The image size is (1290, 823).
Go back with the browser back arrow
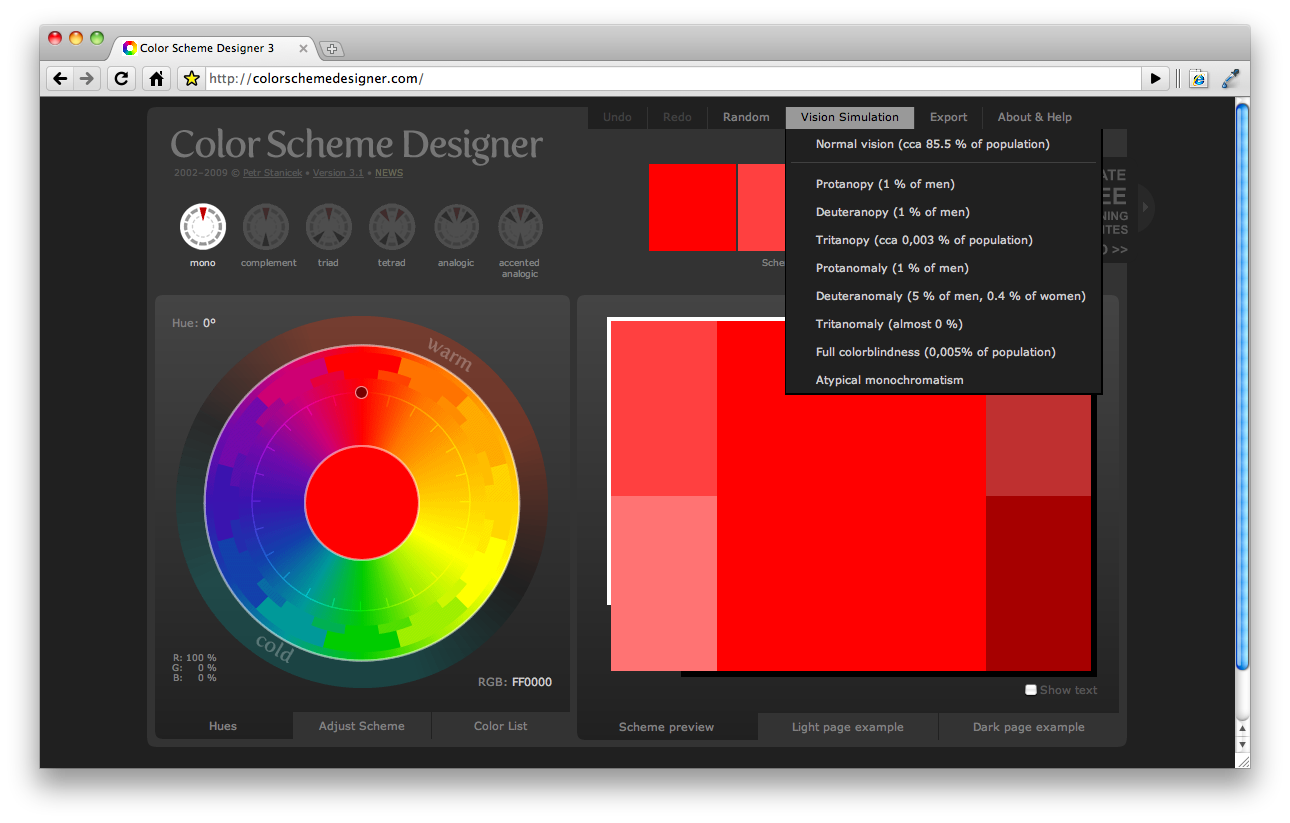click(x=60, y=78)
